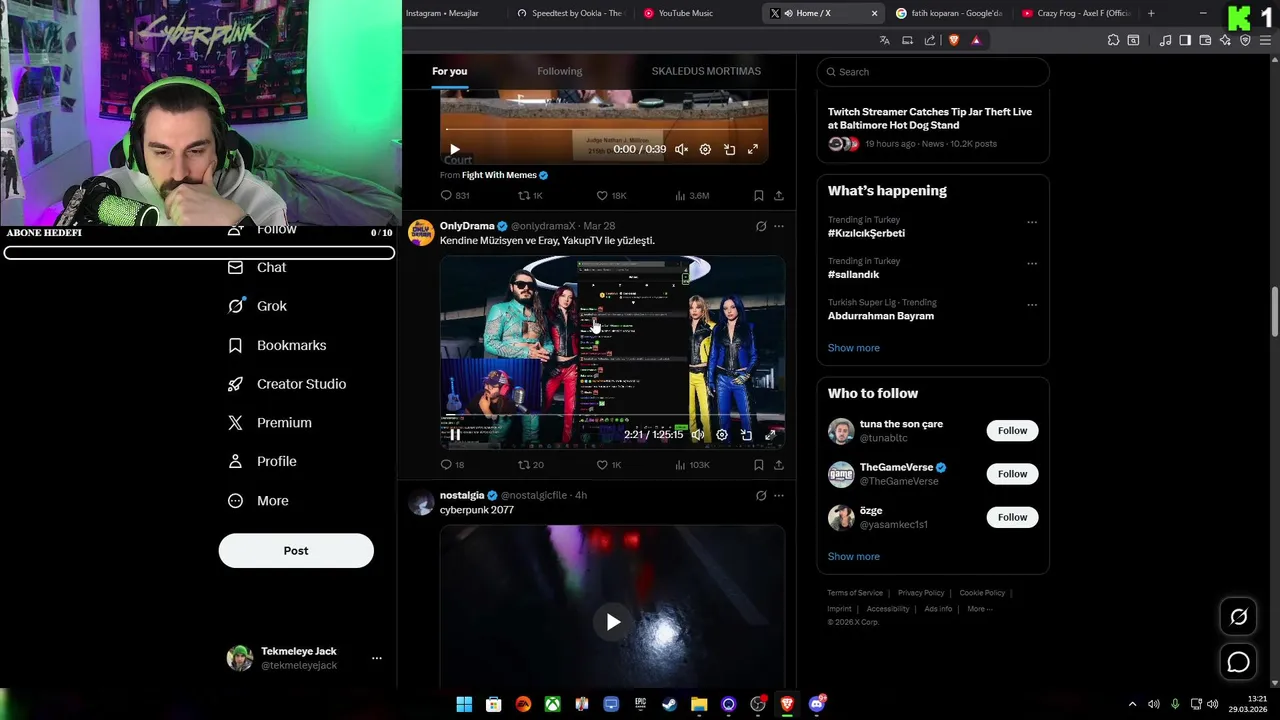1280x720 pixels.
Task: Enable picture-in-picture on Fight With Memes video
Action: 729,149
